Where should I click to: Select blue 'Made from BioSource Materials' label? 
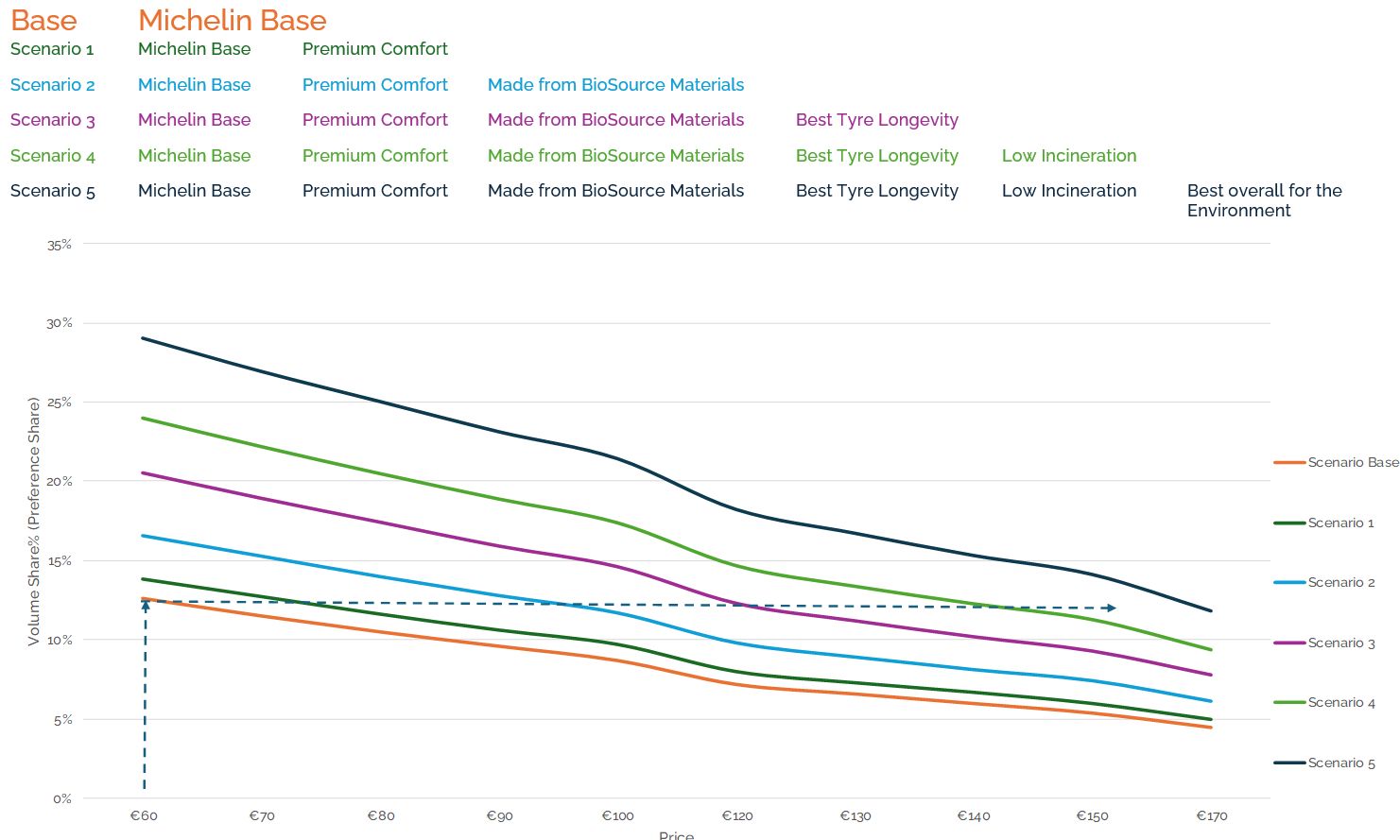click(615, 85)
